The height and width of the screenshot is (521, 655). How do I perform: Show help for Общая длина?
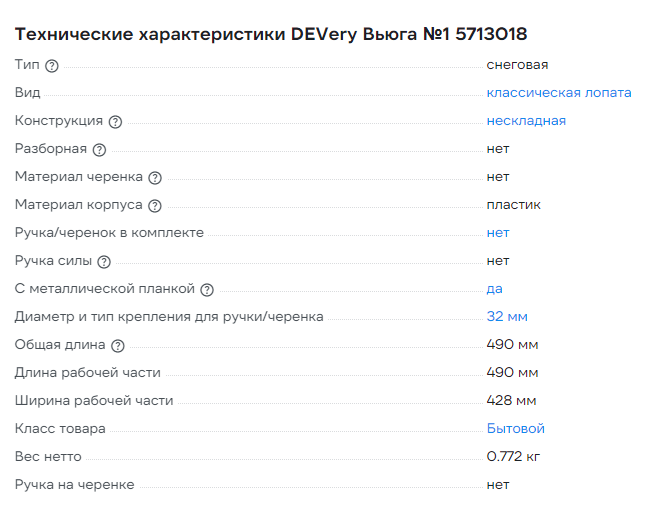118,345
